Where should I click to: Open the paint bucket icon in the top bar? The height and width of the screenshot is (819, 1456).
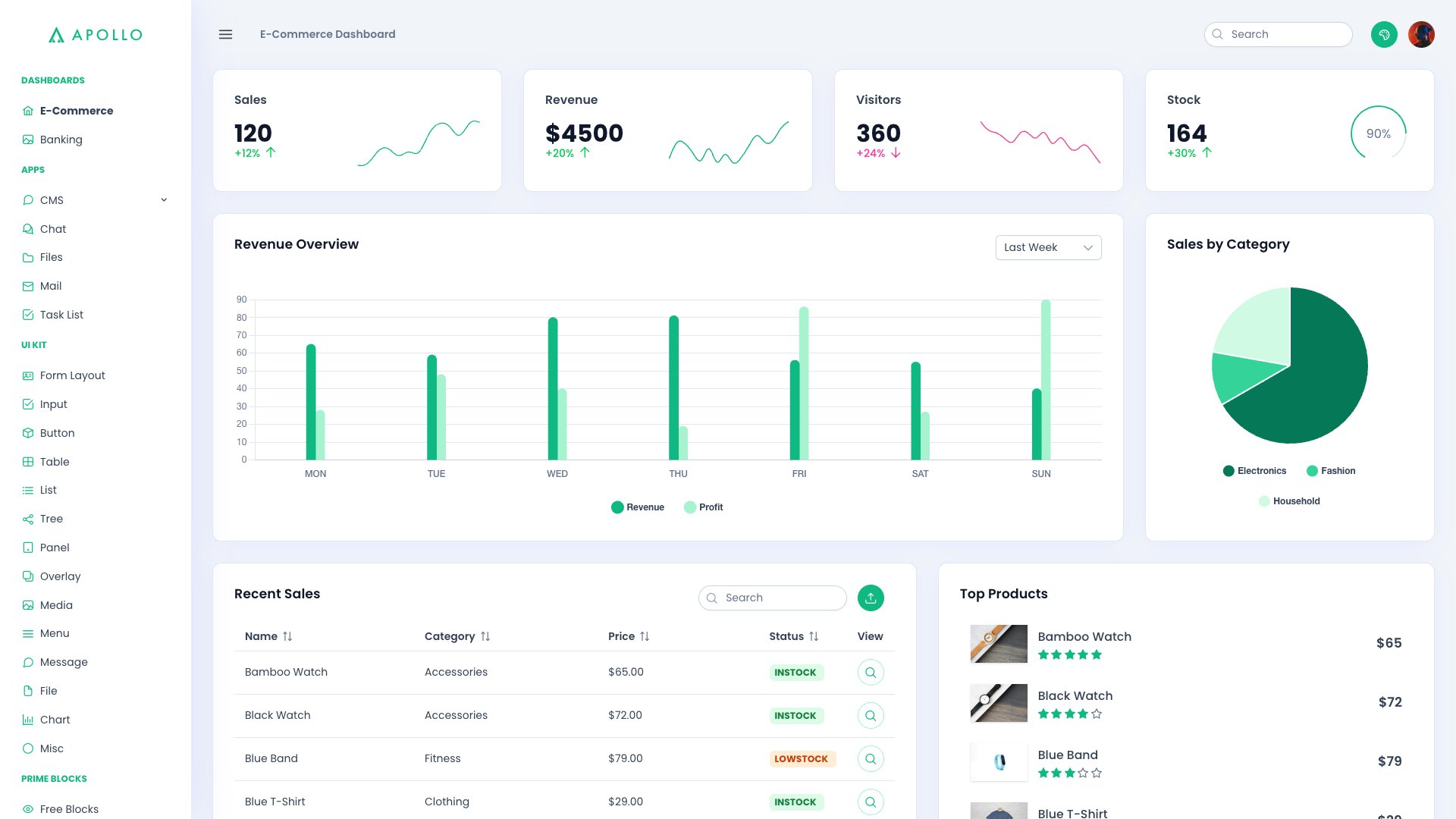[x=1384, y=34]
